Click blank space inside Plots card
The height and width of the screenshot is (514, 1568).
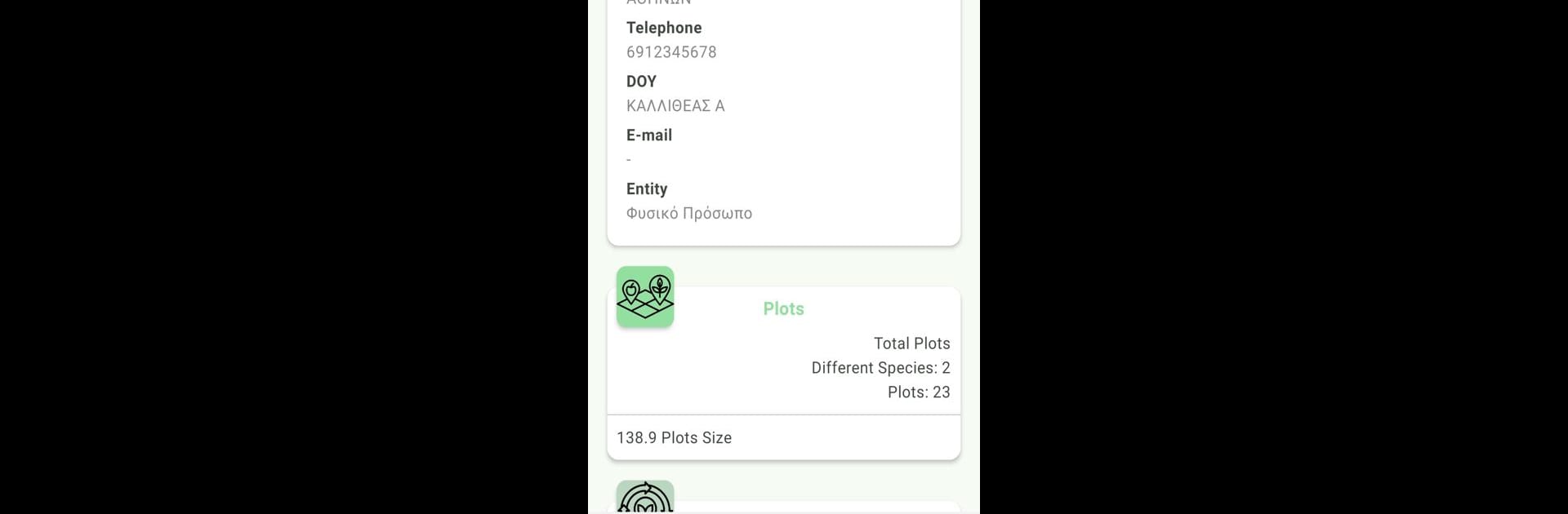719,367
